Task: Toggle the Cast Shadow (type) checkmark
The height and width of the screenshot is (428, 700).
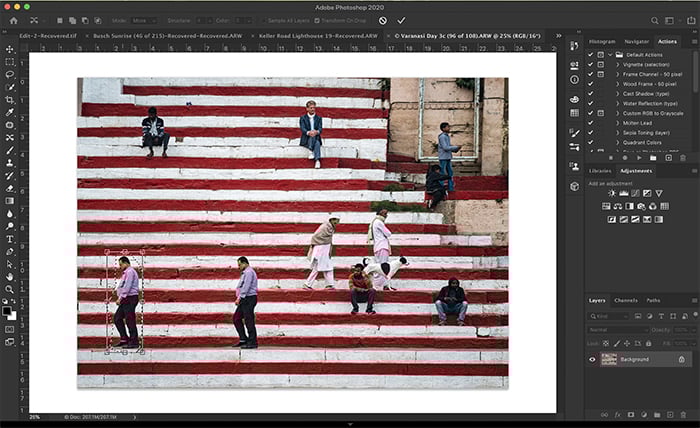Action: pyautogui.click(x=591, y=94)
